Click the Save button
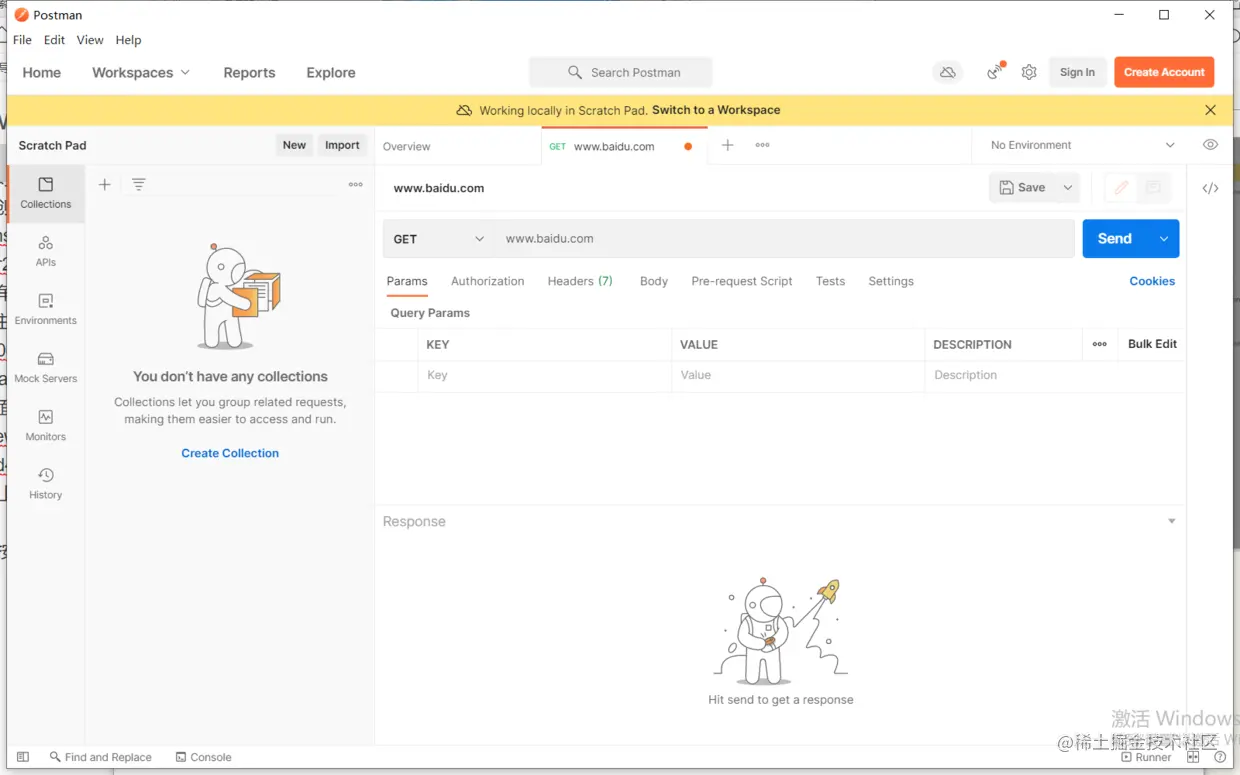Screen dimensions: 1240x775 1022,188
